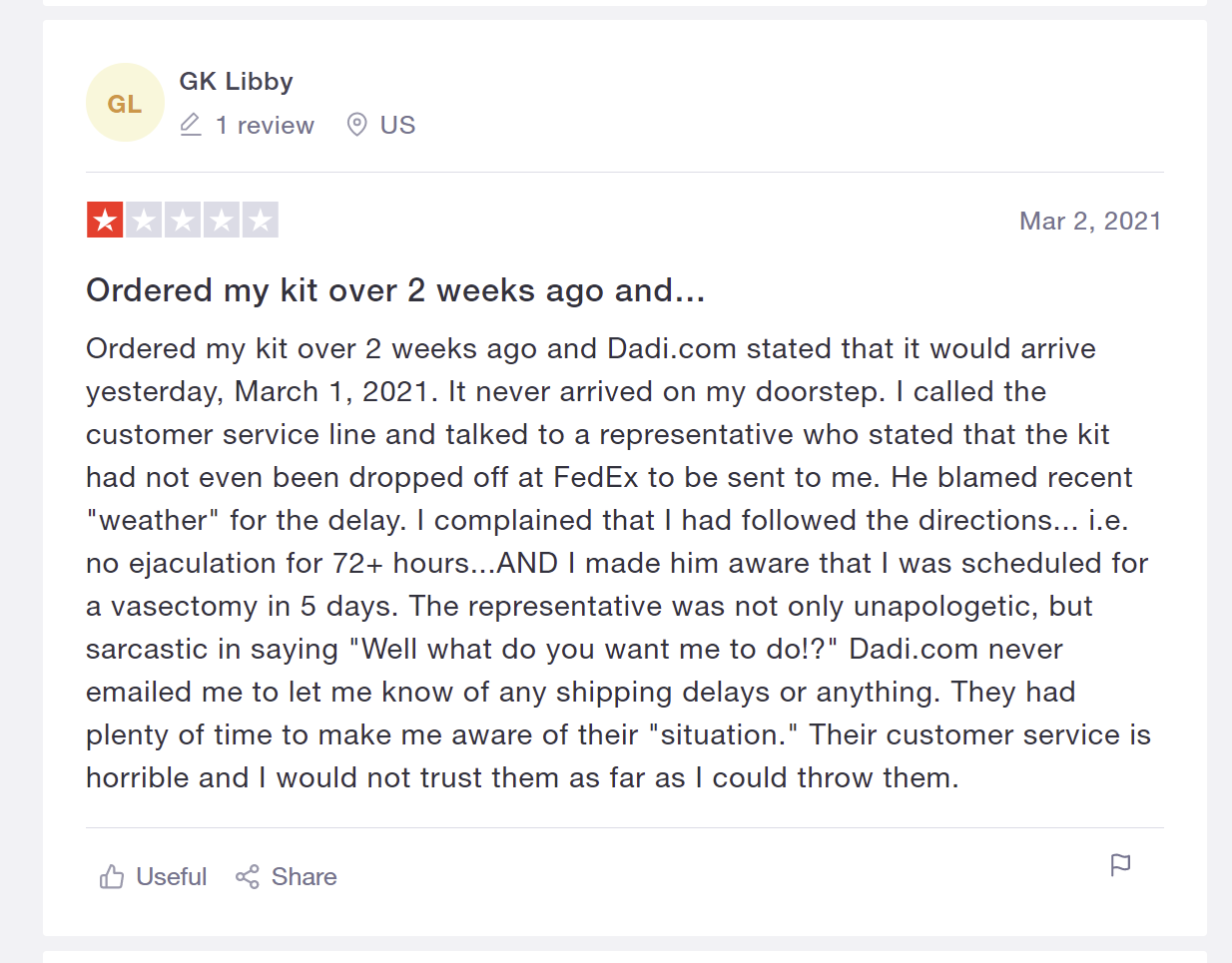Click the red first rating star

(x=105, y=220)
